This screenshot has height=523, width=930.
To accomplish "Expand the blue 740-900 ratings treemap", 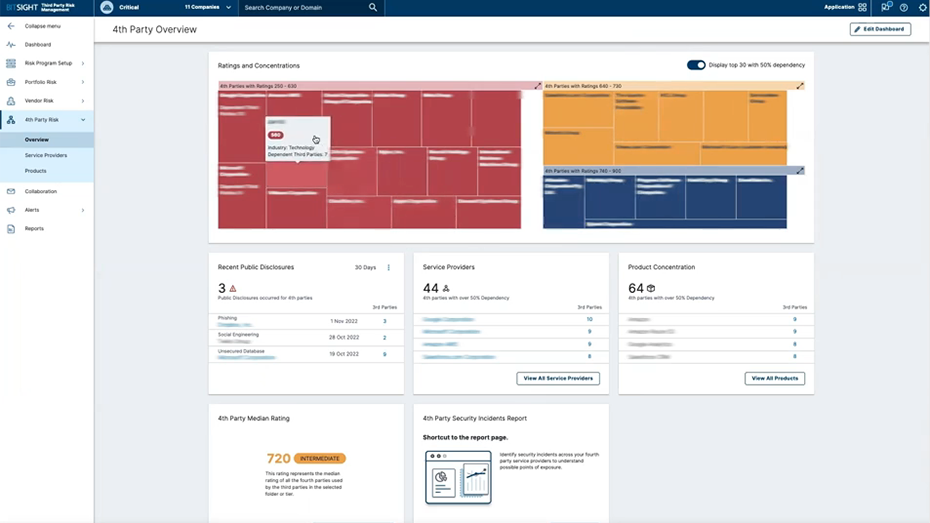I will pyautogui.click(x=800, y=171).
